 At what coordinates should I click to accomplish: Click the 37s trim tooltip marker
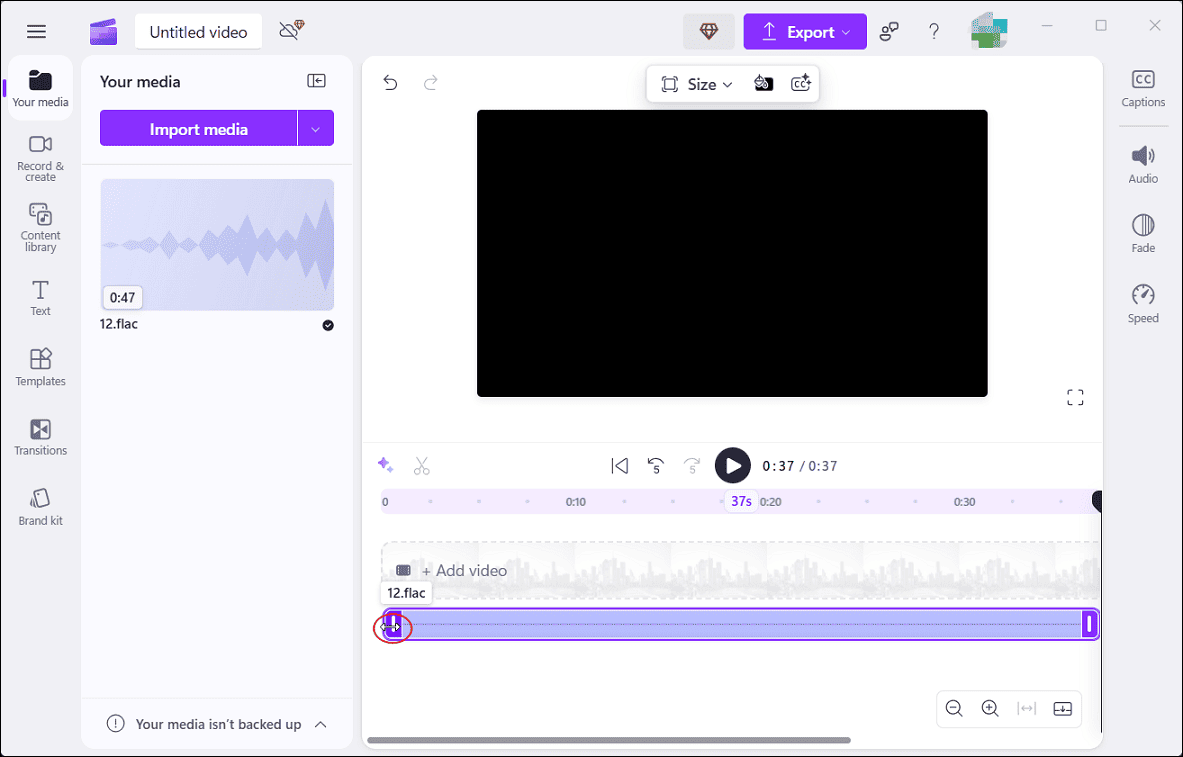pos(742,501)
